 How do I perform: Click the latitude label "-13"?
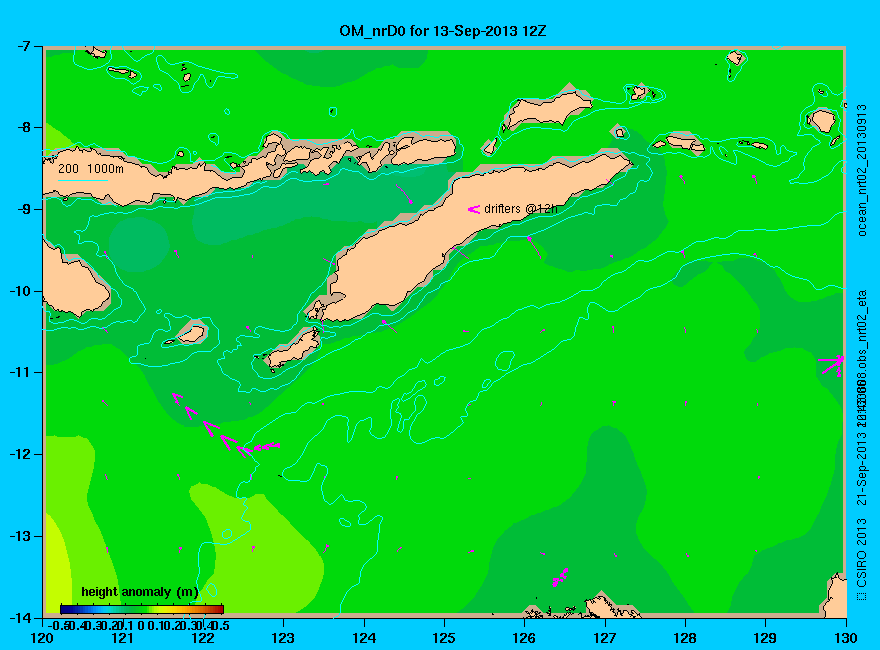point(21,536)
